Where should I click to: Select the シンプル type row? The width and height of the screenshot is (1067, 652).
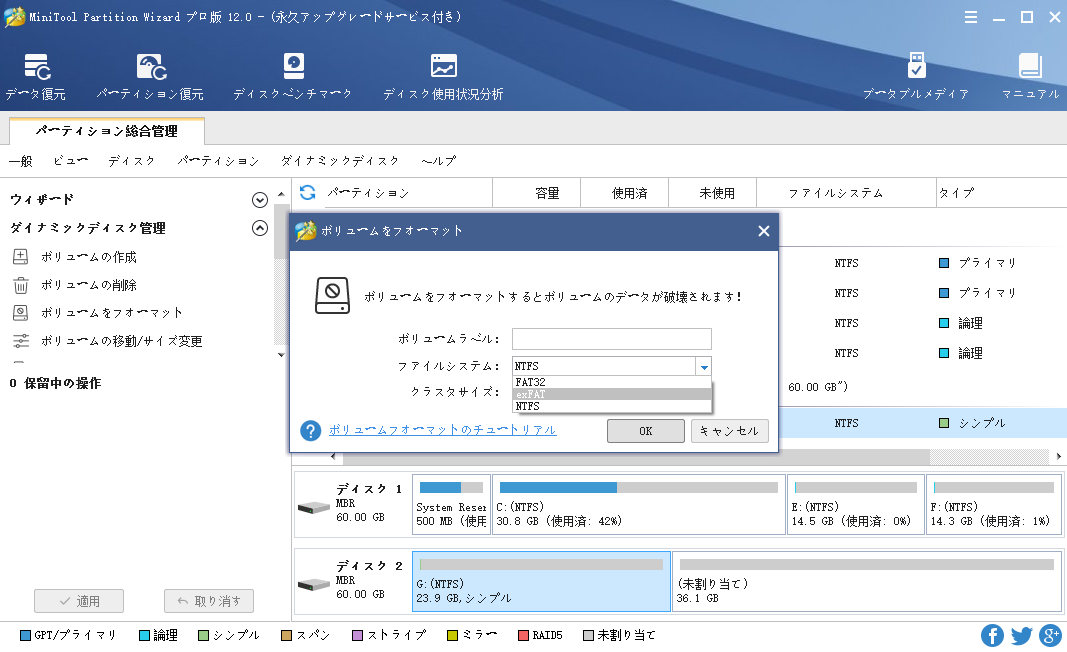923,423
